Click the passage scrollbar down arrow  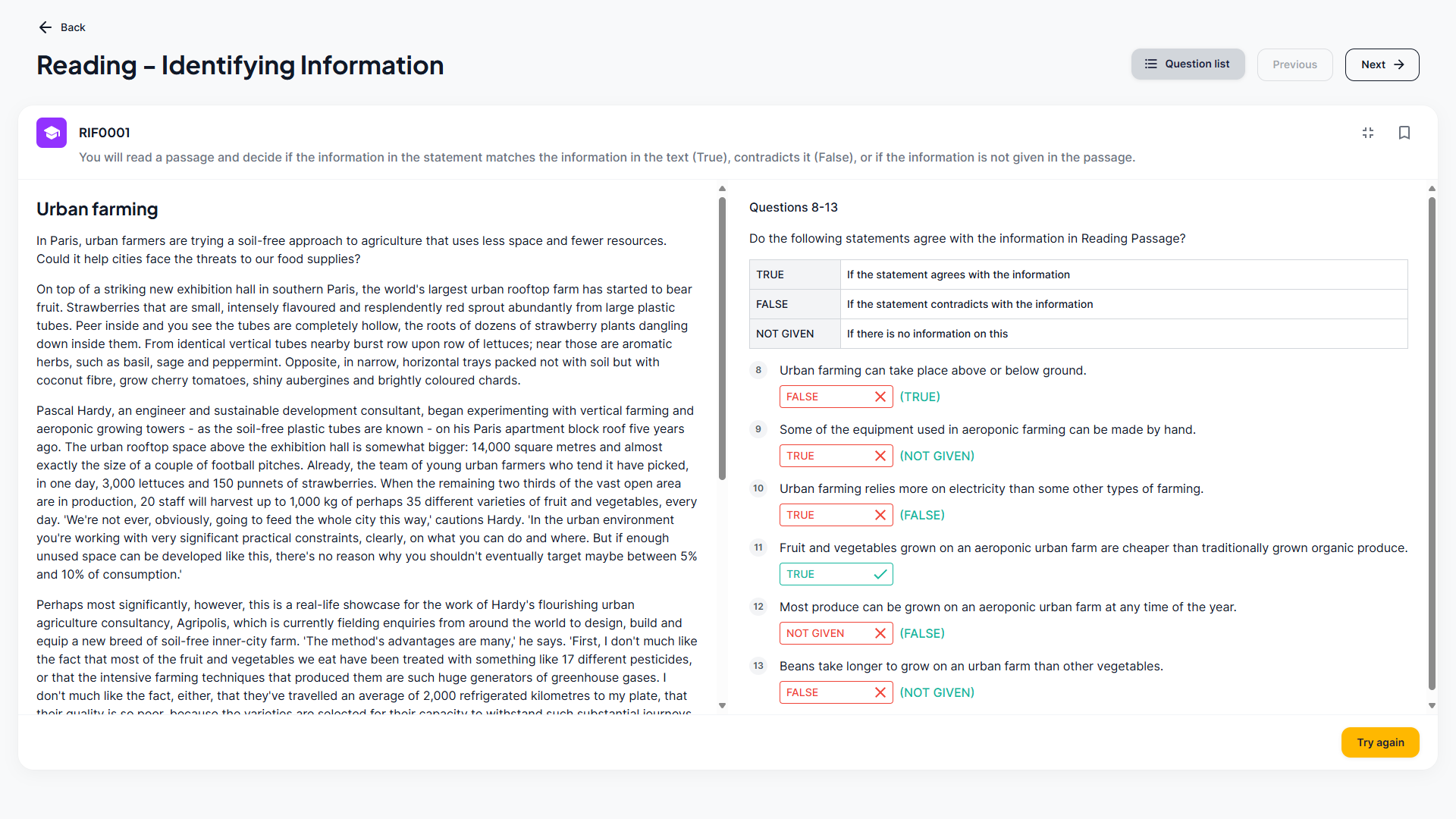coord(722,705)
